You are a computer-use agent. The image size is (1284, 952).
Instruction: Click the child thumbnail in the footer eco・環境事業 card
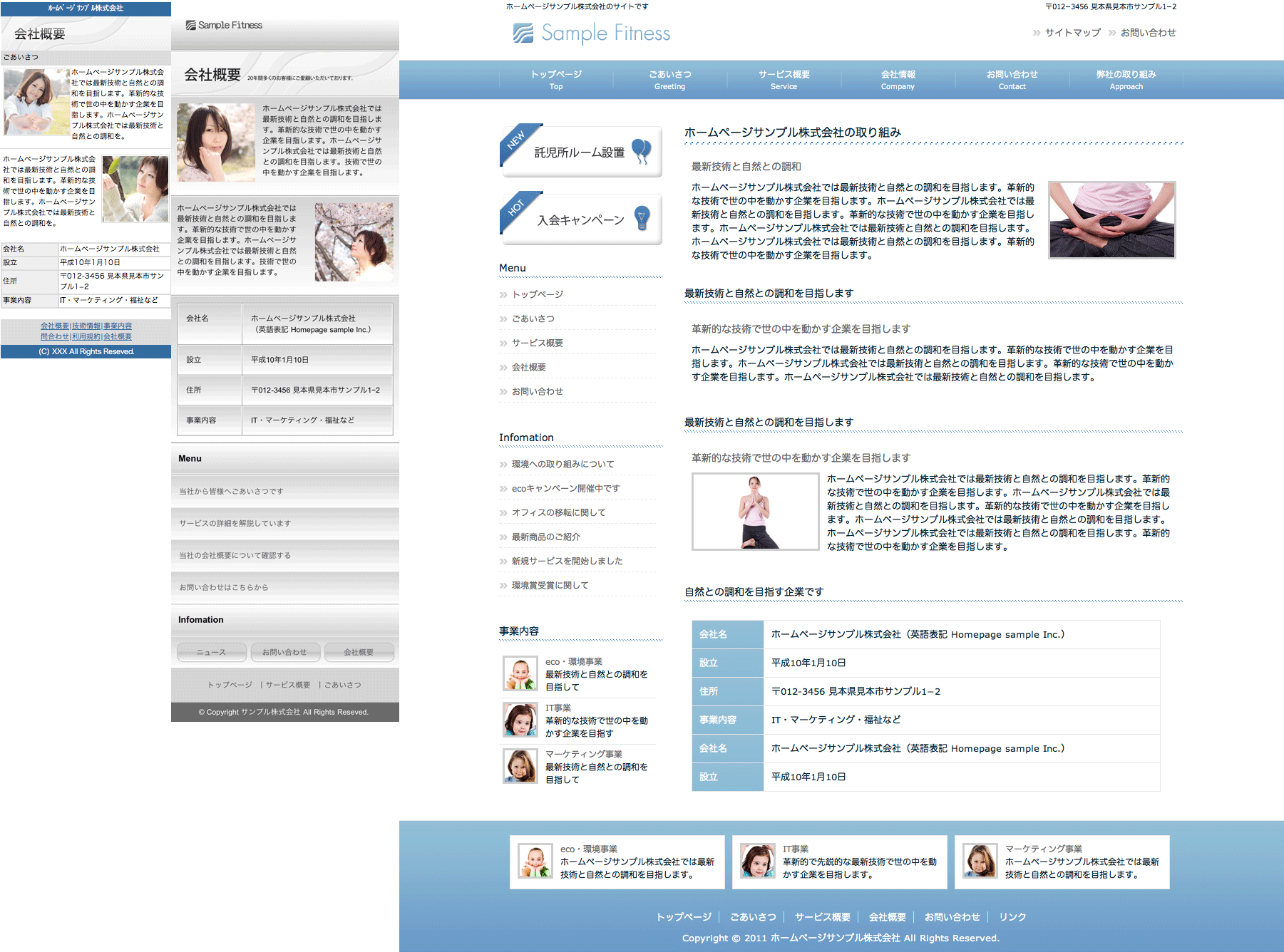point(535,861)
